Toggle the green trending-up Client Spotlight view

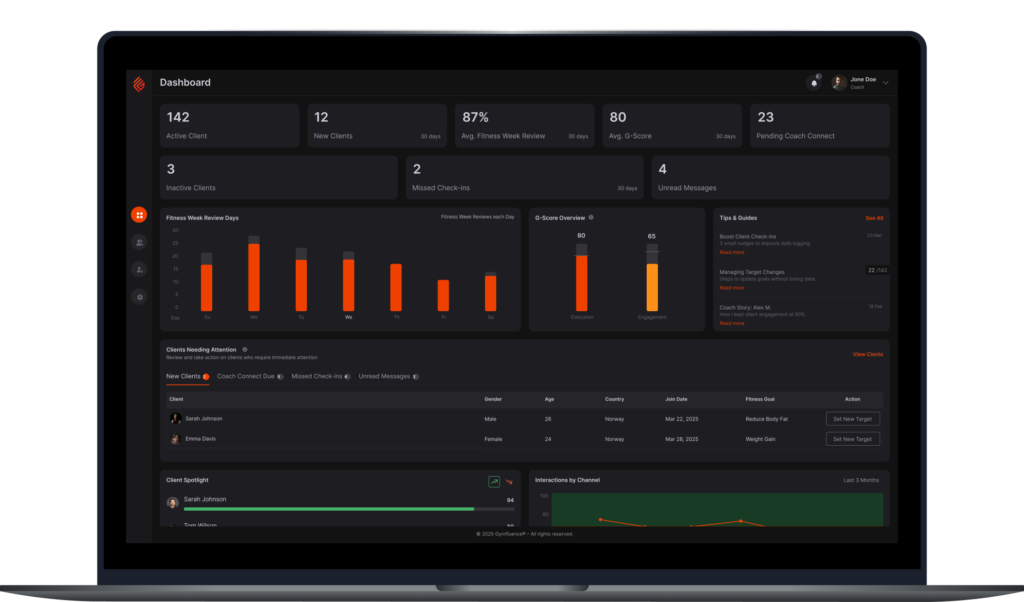(x=494, y=482)
